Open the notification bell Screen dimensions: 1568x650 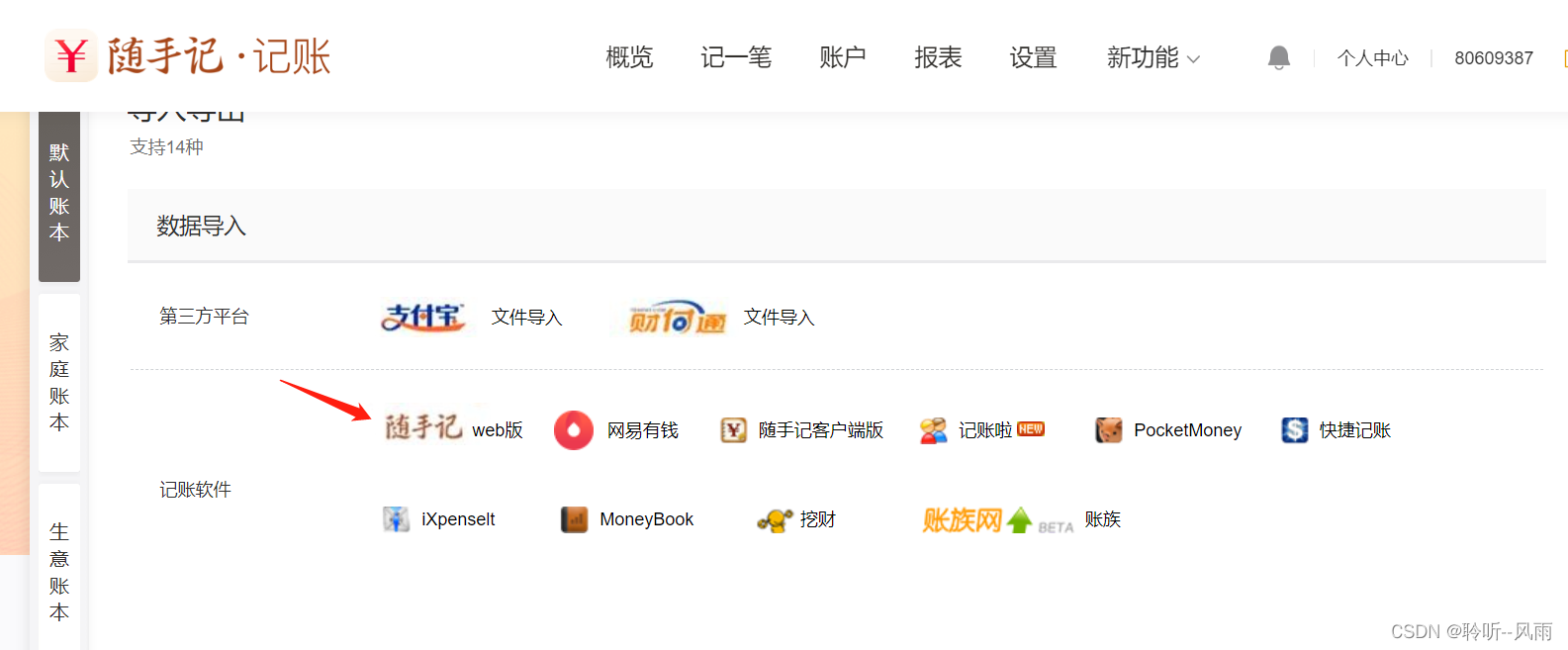click(1279, 57)
